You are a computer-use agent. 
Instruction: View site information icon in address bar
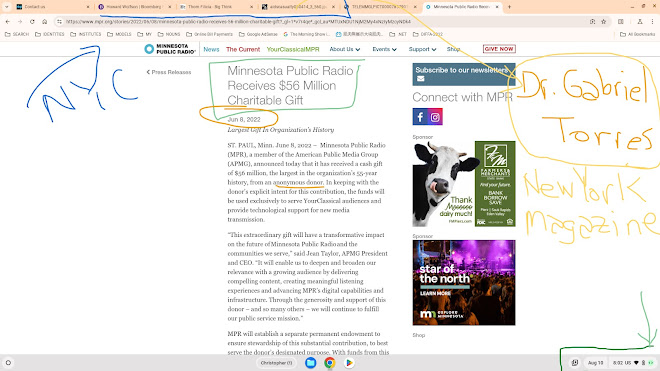tap(59, 21)
